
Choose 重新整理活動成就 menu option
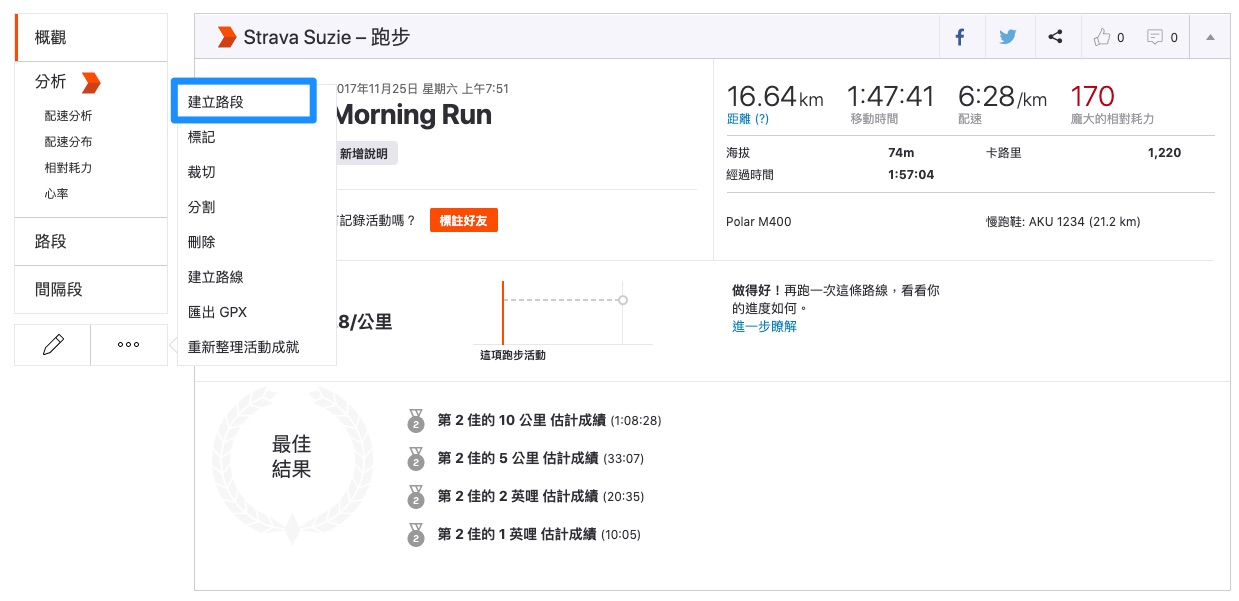pyautogui.click(x=243, y=347)
